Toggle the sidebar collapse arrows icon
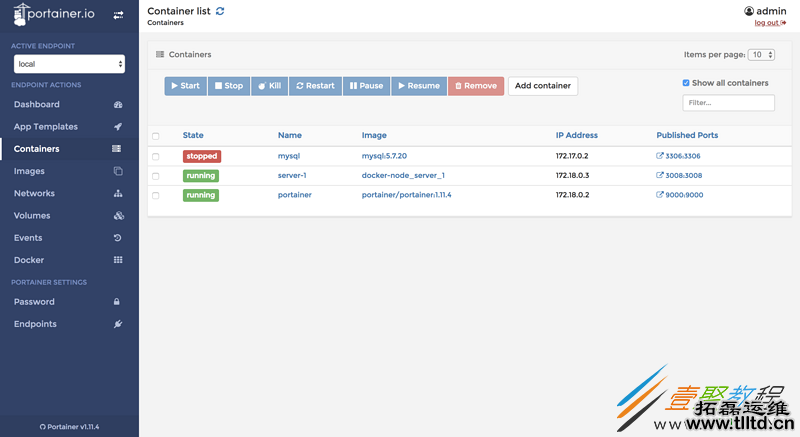 (x=119, y=15)
